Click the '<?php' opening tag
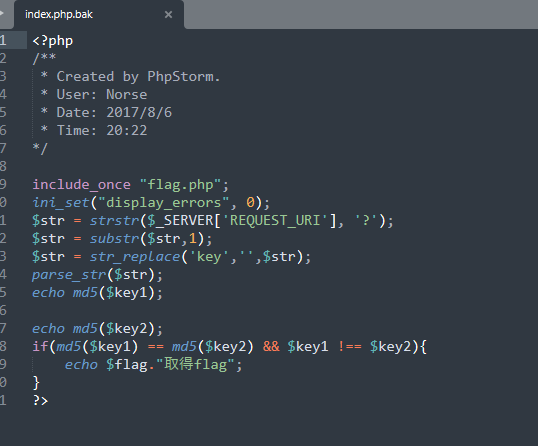This screenshot has height=446, width=538. point(52,40)
